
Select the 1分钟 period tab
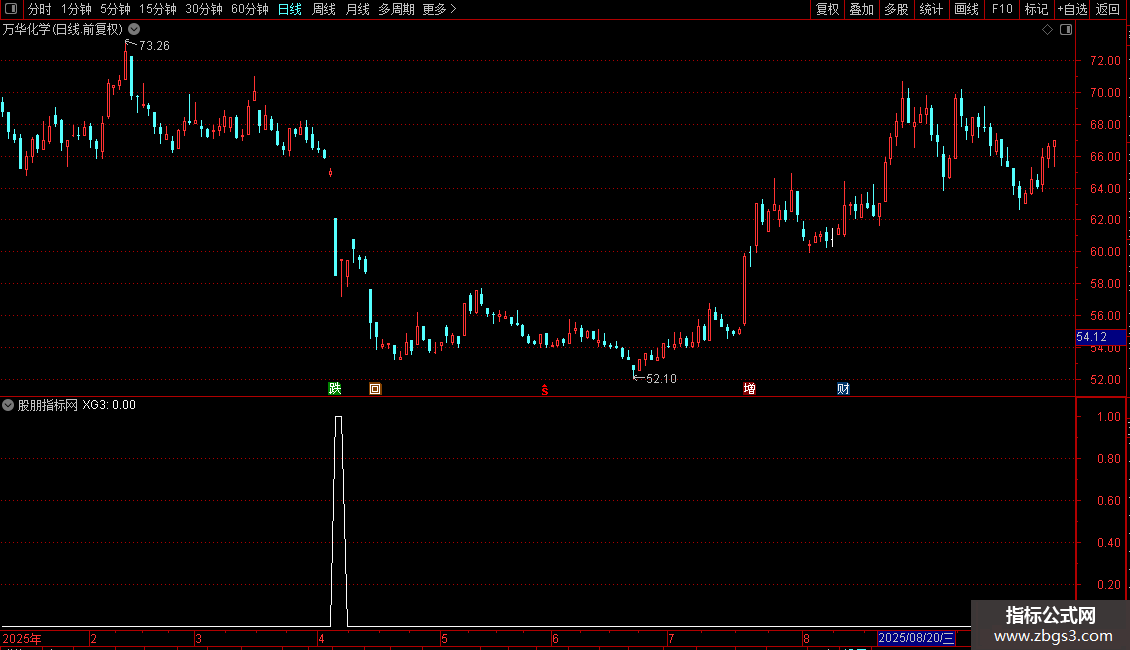click(x=76, y=9)
